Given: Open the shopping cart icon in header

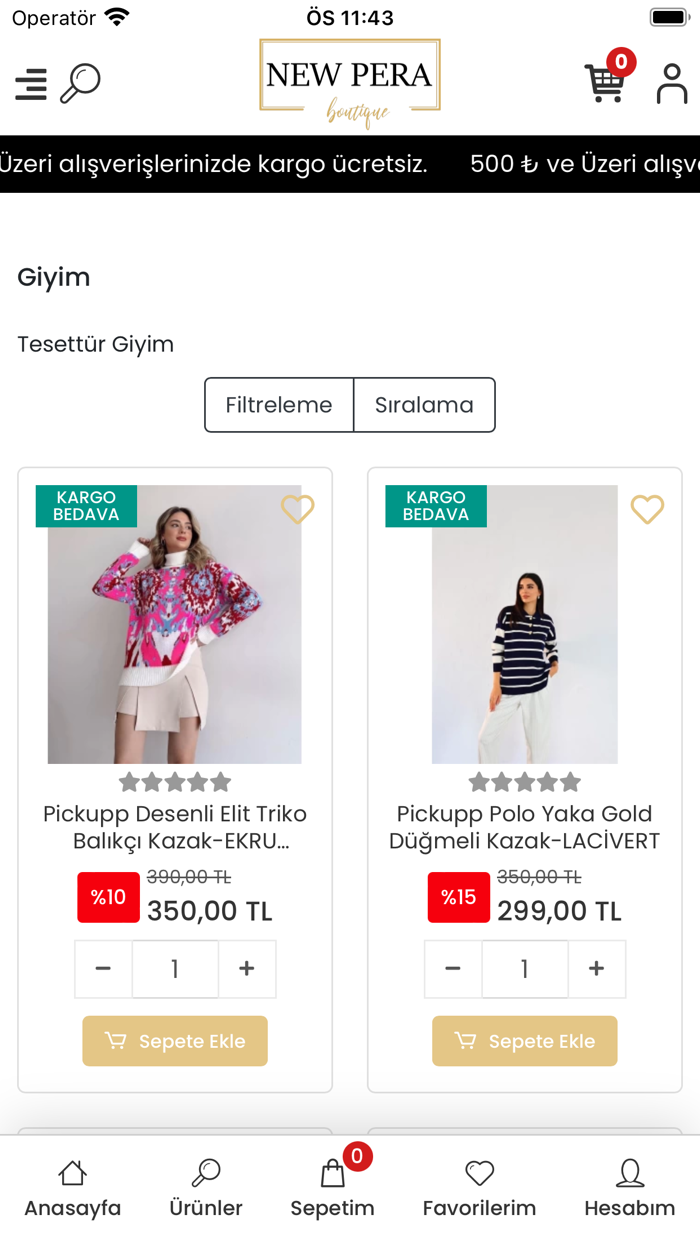Looking at the screenshot, I should click(x=605, y=83).
